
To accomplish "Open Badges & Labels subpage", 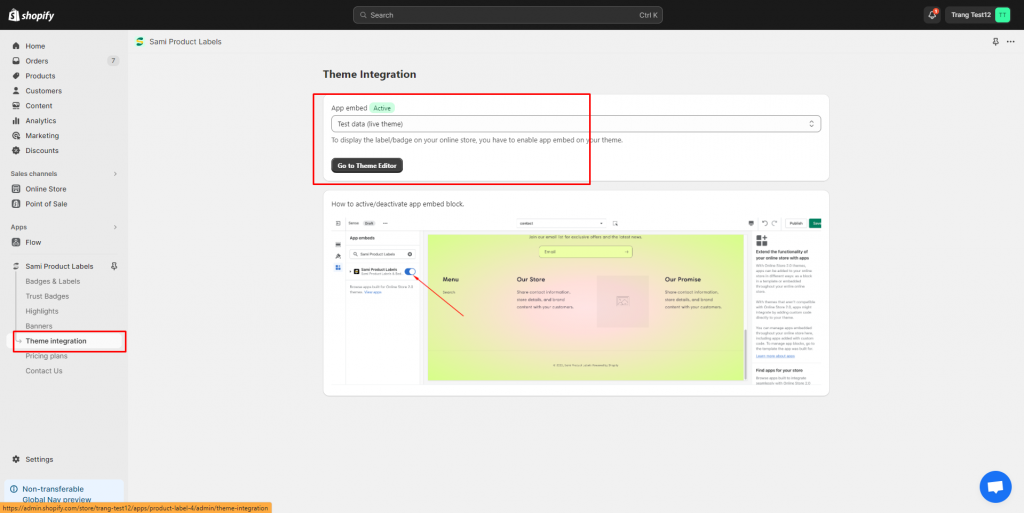I will click(53, 282).
